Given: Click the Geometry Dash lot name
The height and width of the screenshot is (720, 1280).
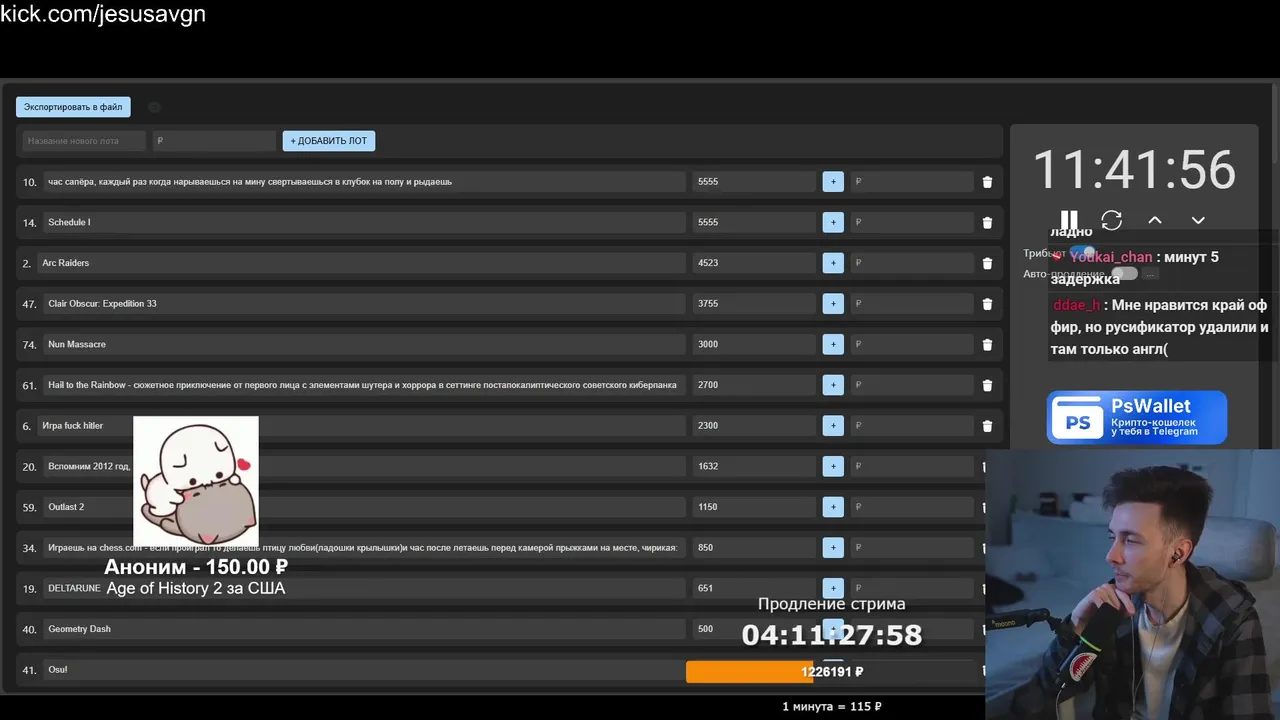Looking at the screenshot, I should (x=79, y=629).
